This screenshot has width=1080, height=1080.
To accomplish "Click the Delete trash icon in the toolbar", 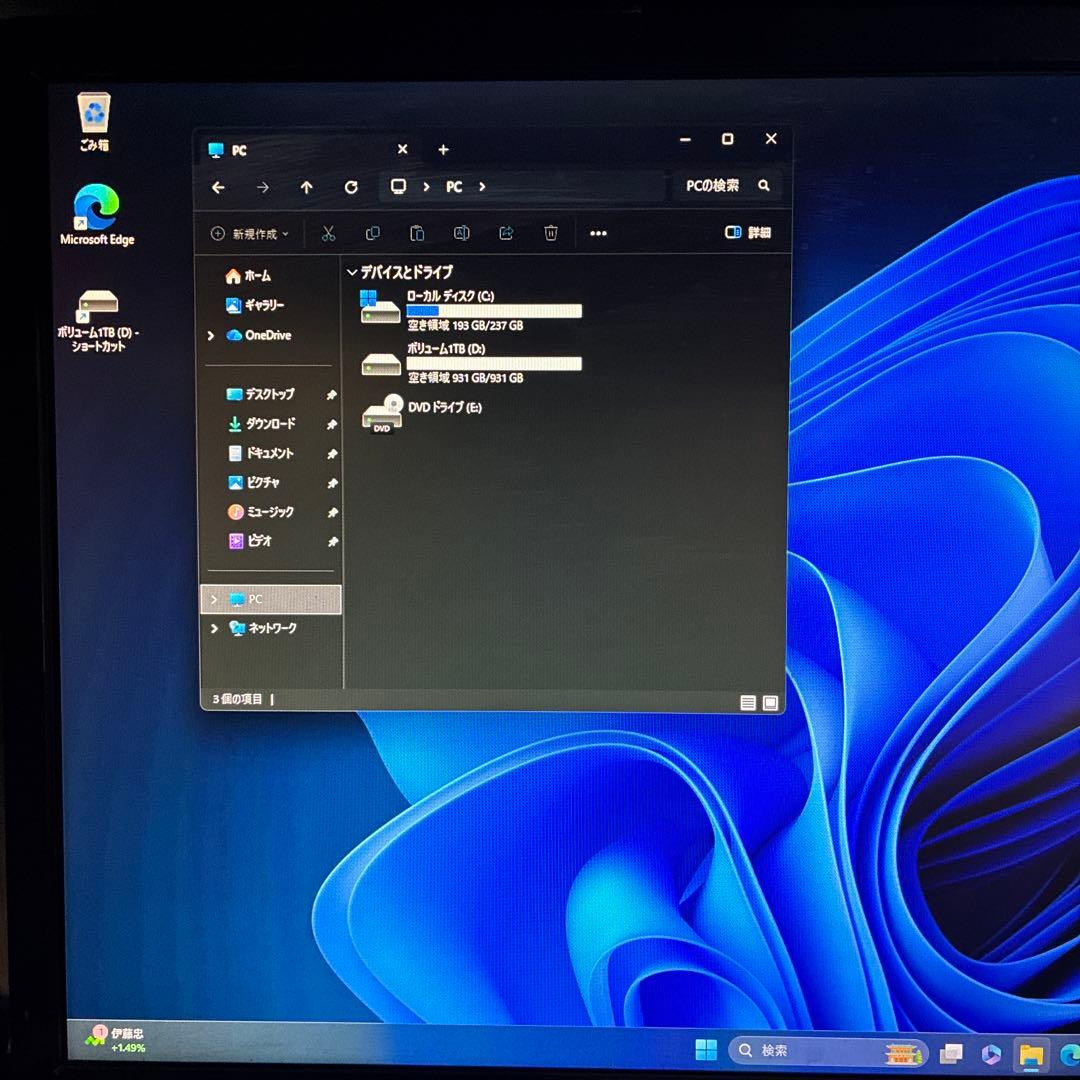I will coord(550,233).
